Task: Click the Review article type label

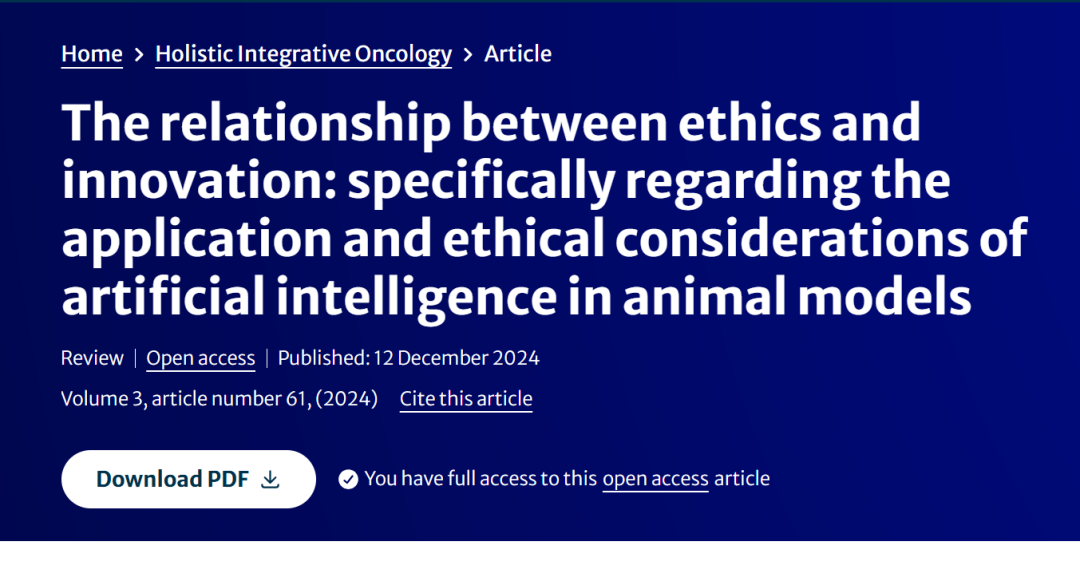Action: [x=92, y=358]
